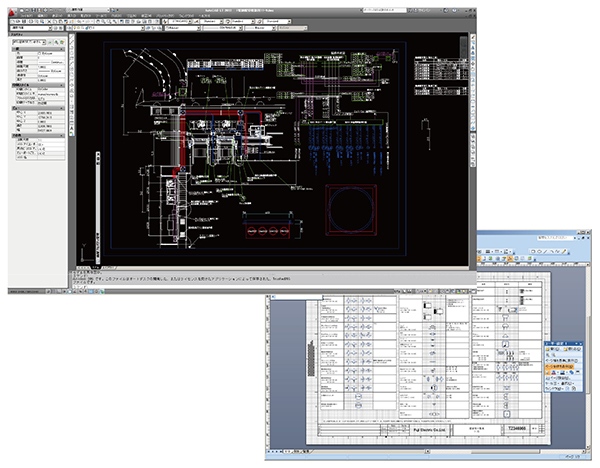Click the page tab at second window's bottom-left
The image size is (600, 468).
289,452
